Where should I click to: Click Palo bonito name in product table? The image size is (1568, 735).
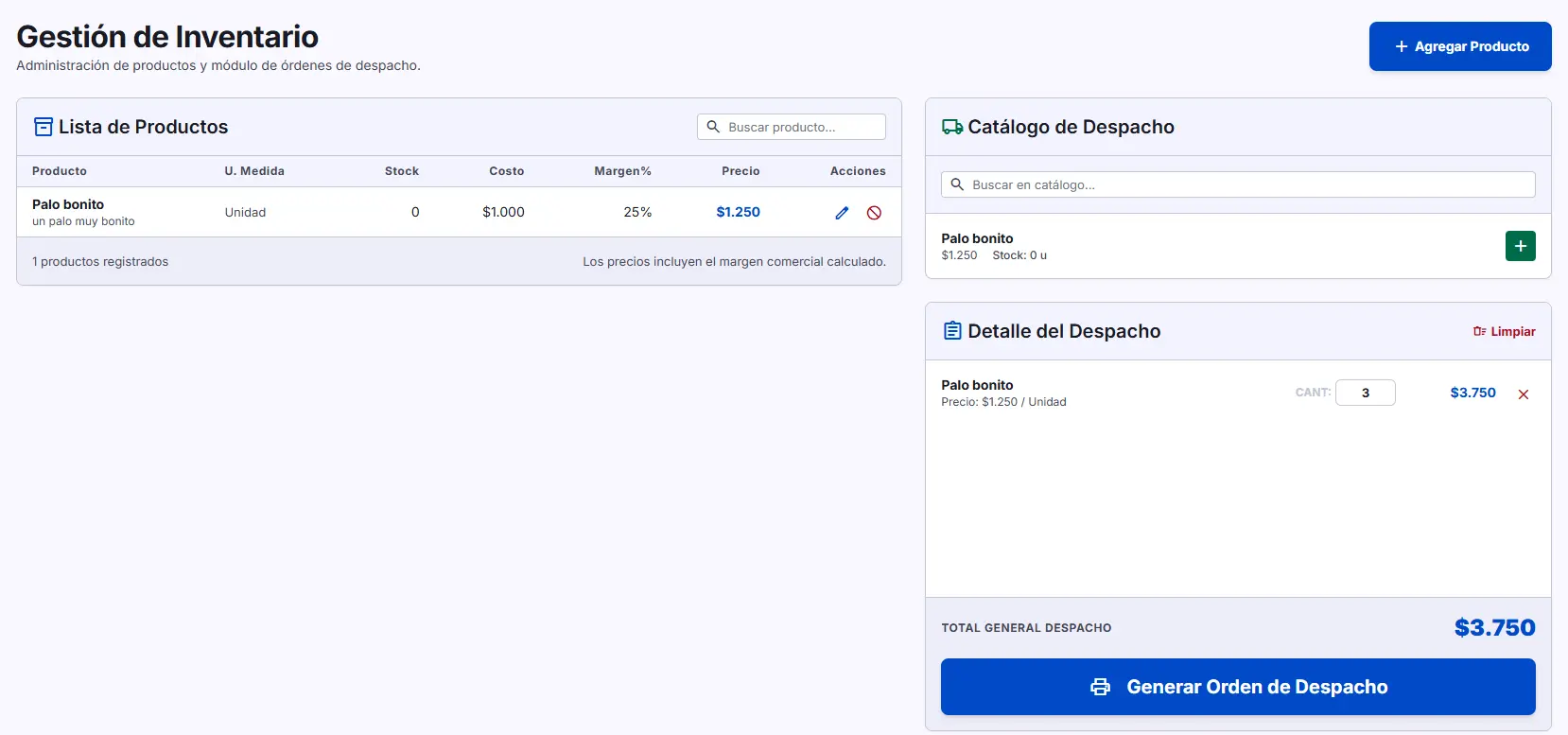[68, 204]
